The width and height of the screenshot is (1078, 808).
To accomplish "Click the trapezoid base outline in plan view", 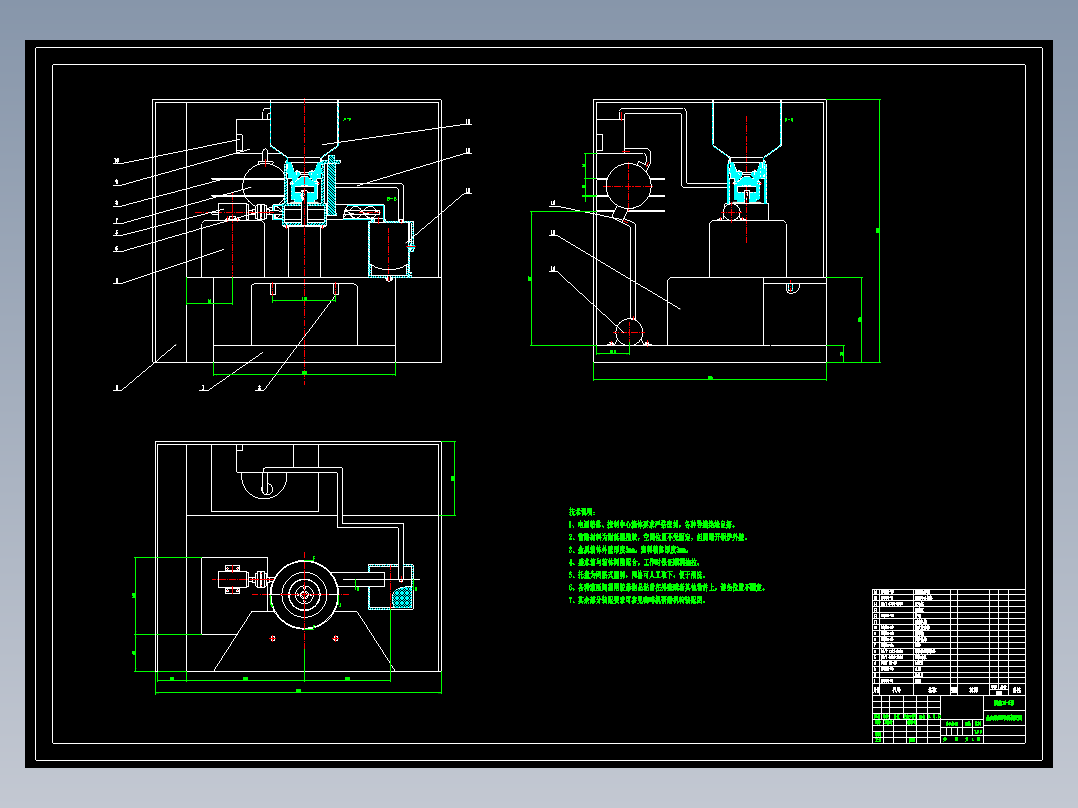I will pyautogui.click(x=304, y=641).
